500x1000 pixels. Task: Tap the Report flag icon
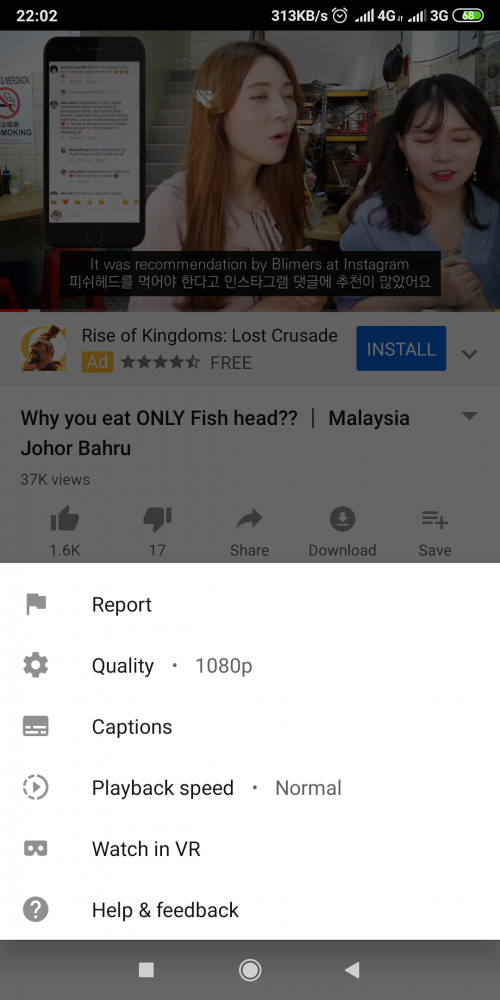36,604
